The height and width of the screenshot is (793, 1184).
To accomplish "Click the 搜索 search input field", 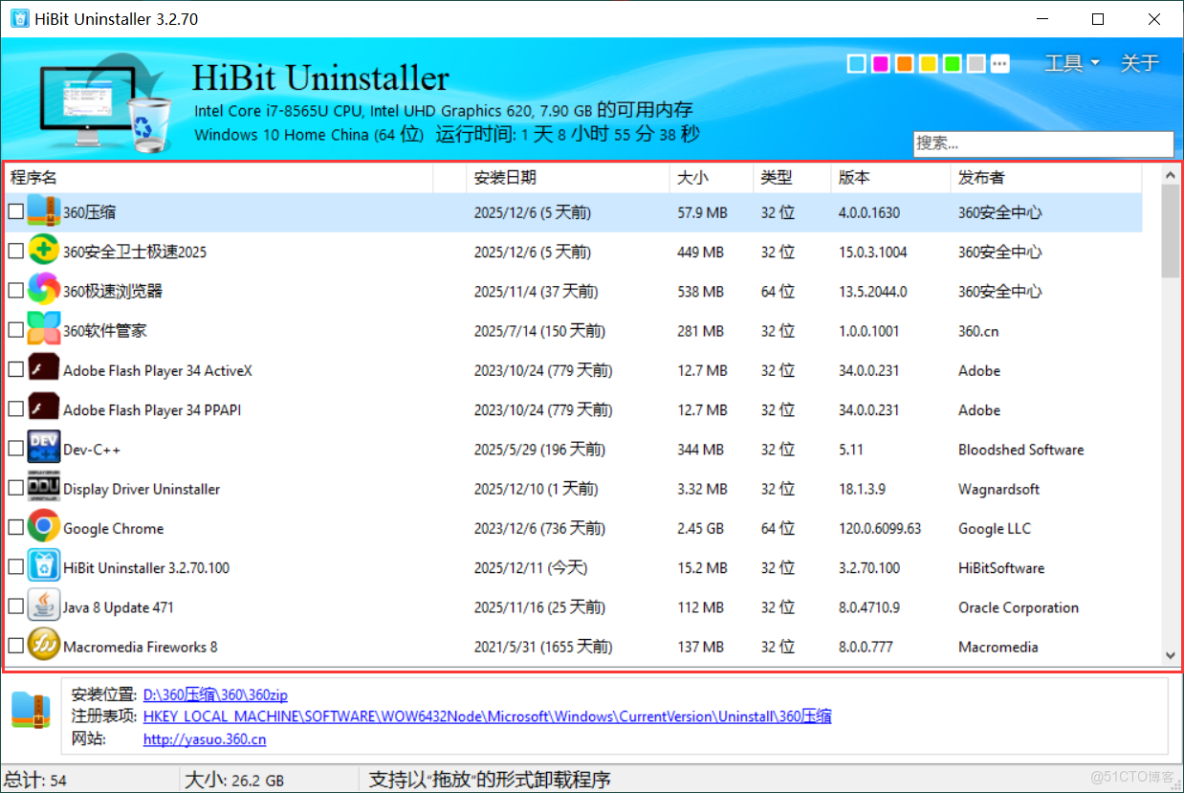I will pos(1043,143).
